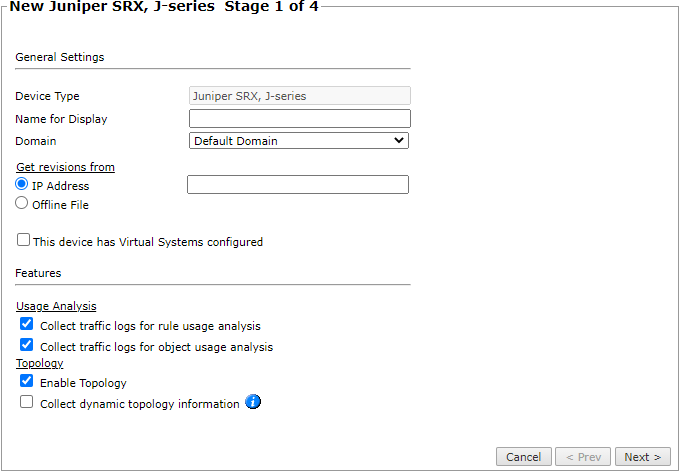Click the underlined Get revisions from label
This screenshot has width=680, height=472.
(x=65, y=167)
